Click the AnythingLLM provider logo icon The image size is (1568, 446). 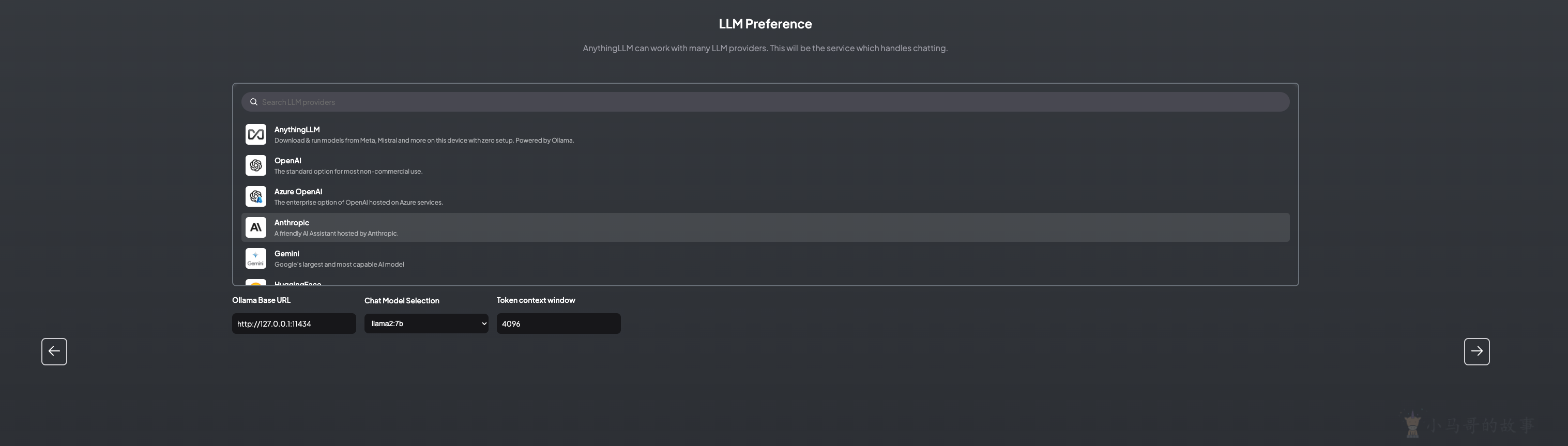[x=256, y=134]
